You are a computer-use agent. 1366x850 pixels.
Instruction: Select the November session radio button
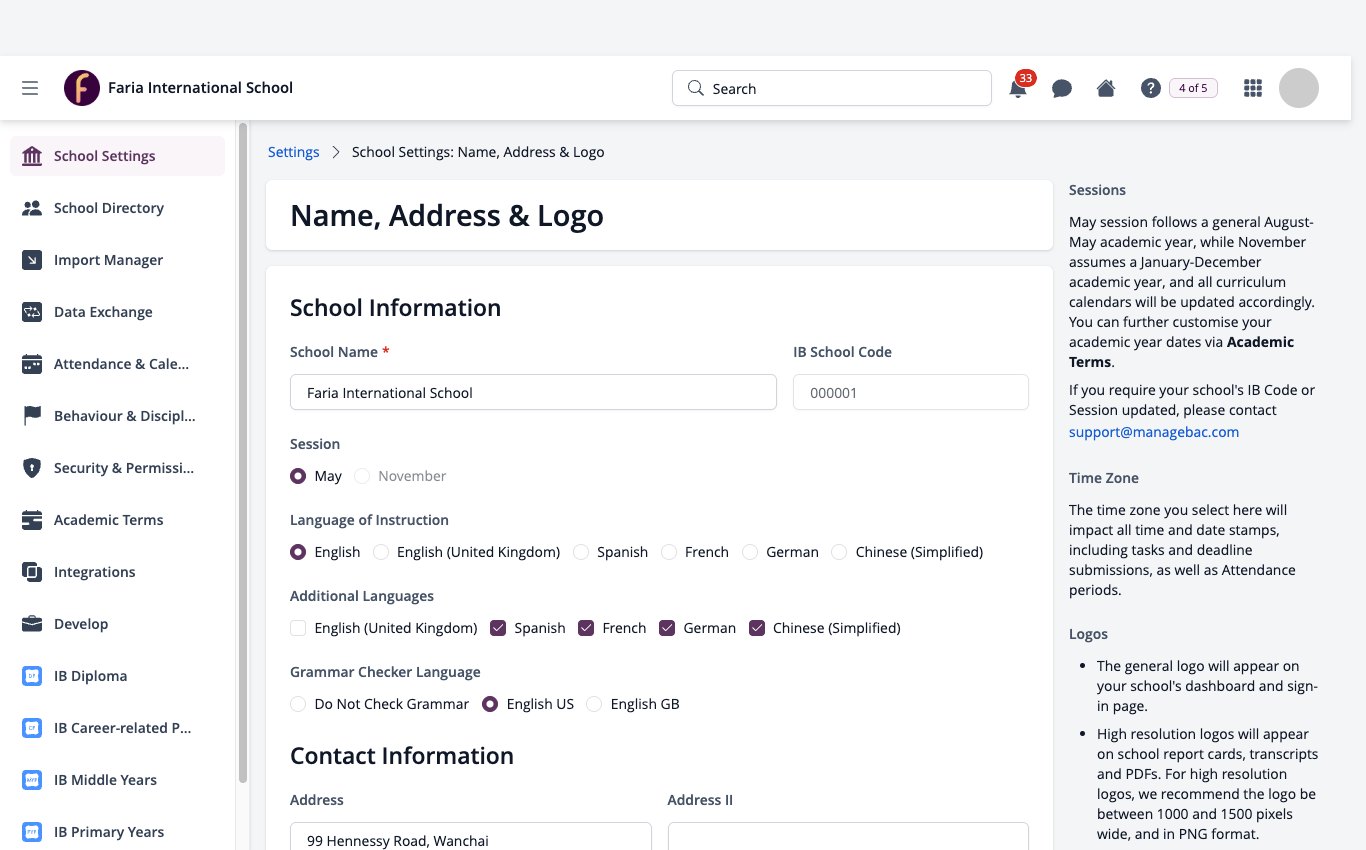point(362,476)
